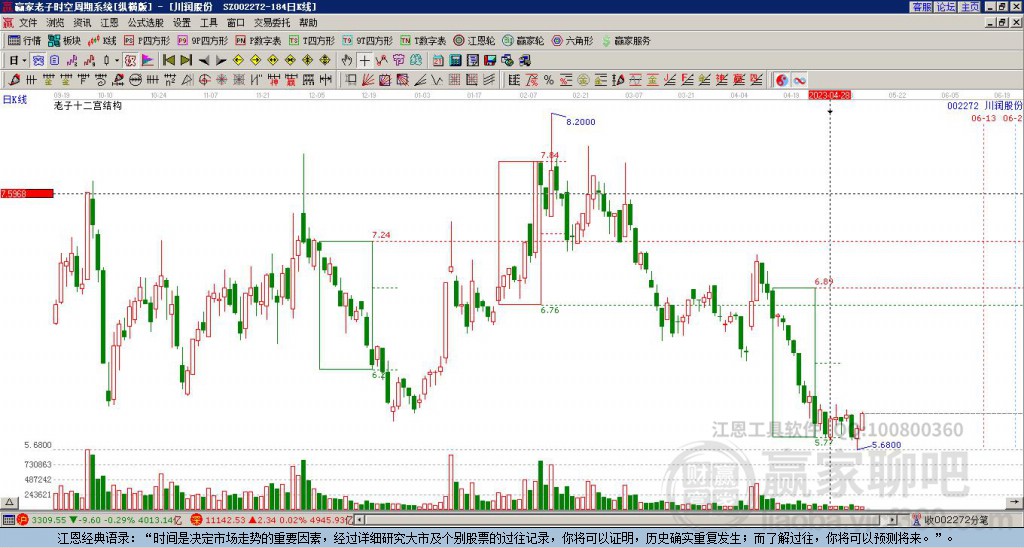Open the T数字表 tool
The height and width of the screenshot is (548, 1024).
point(423,40)
